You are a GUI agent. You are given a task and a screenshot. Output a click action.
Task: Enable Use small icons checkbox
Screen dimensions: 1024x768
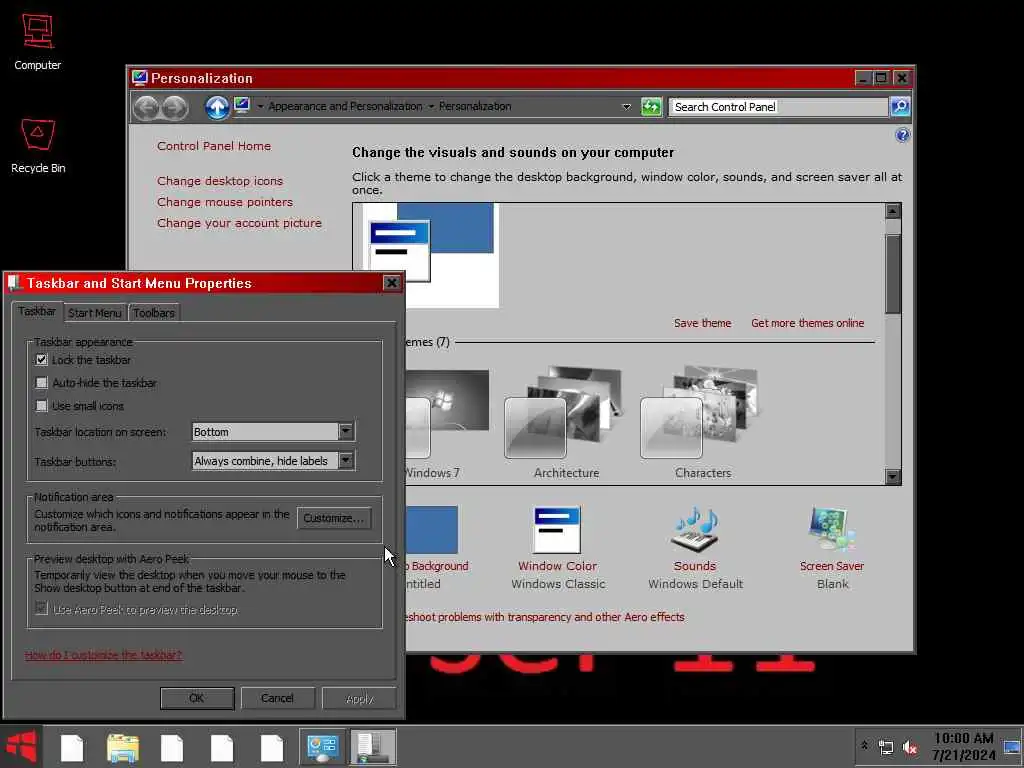coord(42,406)
